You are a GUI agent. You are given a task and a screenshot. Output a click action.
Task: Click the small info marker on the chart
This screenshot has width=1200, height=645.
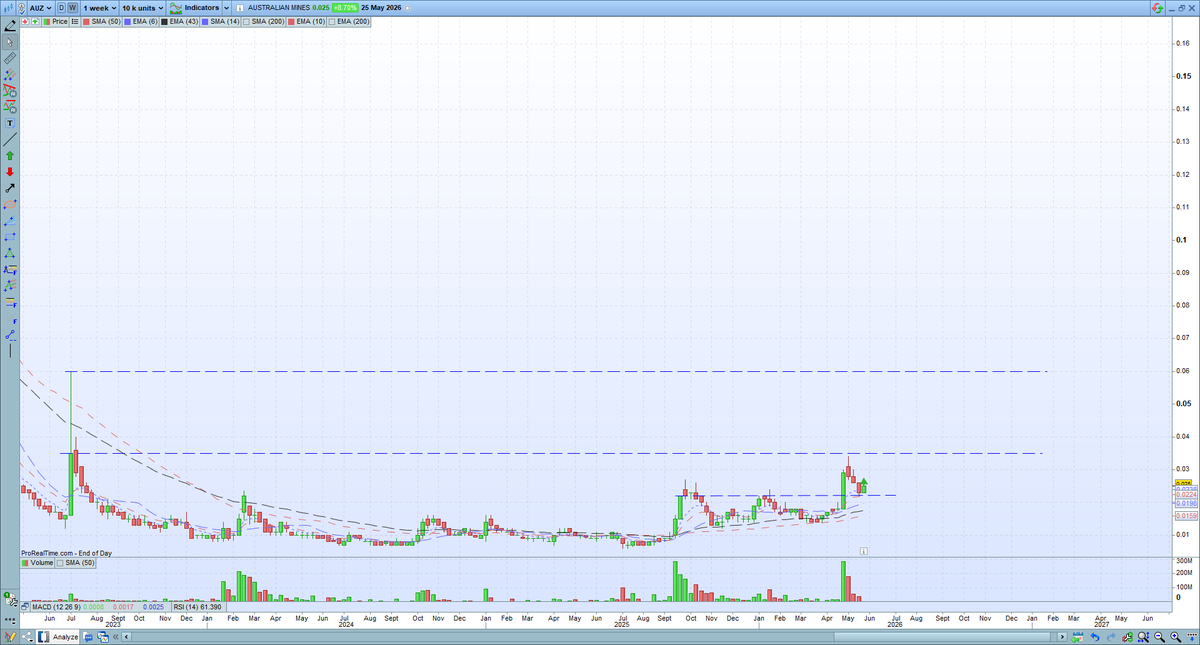[864, 551]
